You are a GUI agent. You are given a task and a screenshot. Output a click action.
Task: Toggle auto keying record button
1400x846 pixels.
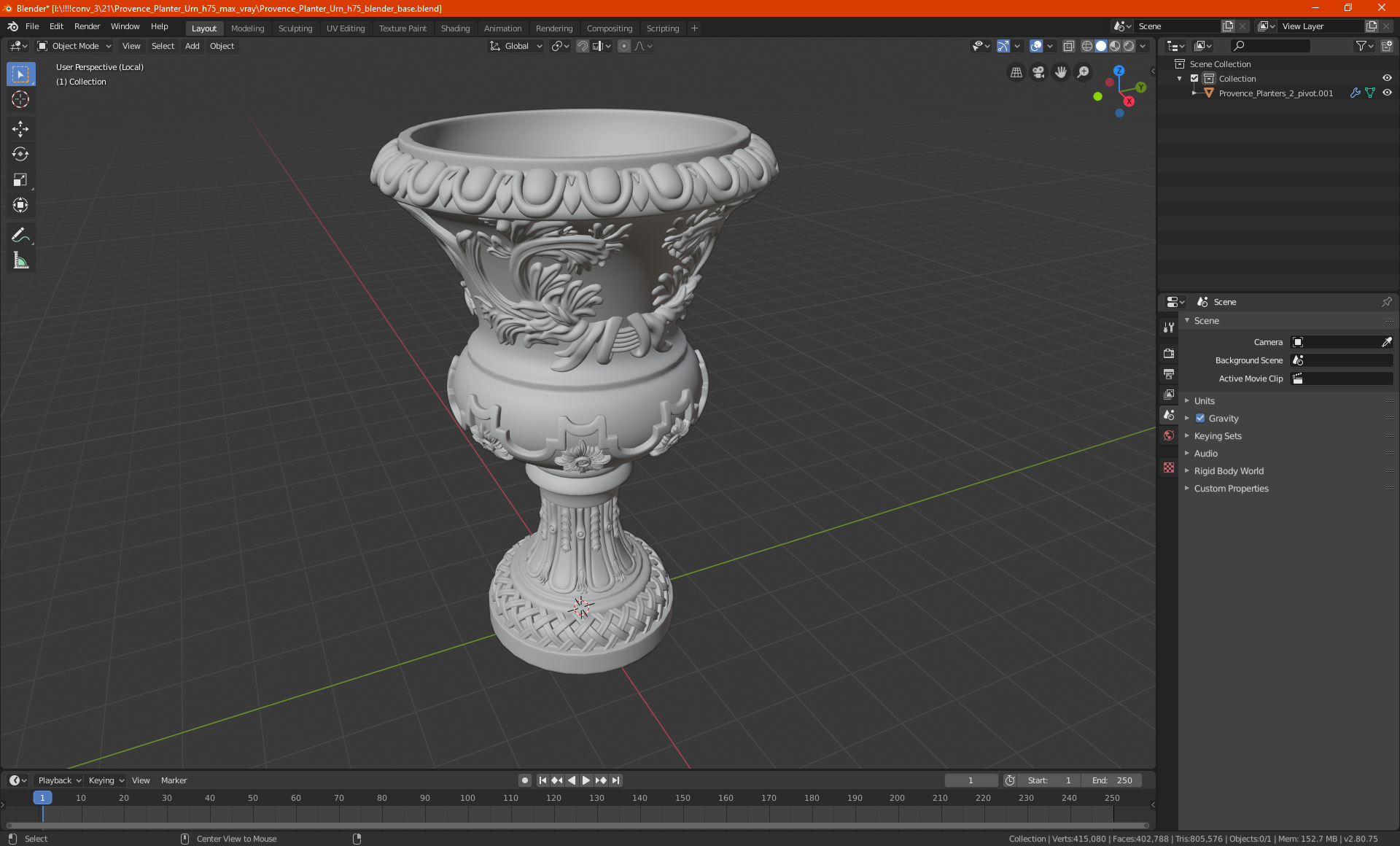[x=524, y=780]
